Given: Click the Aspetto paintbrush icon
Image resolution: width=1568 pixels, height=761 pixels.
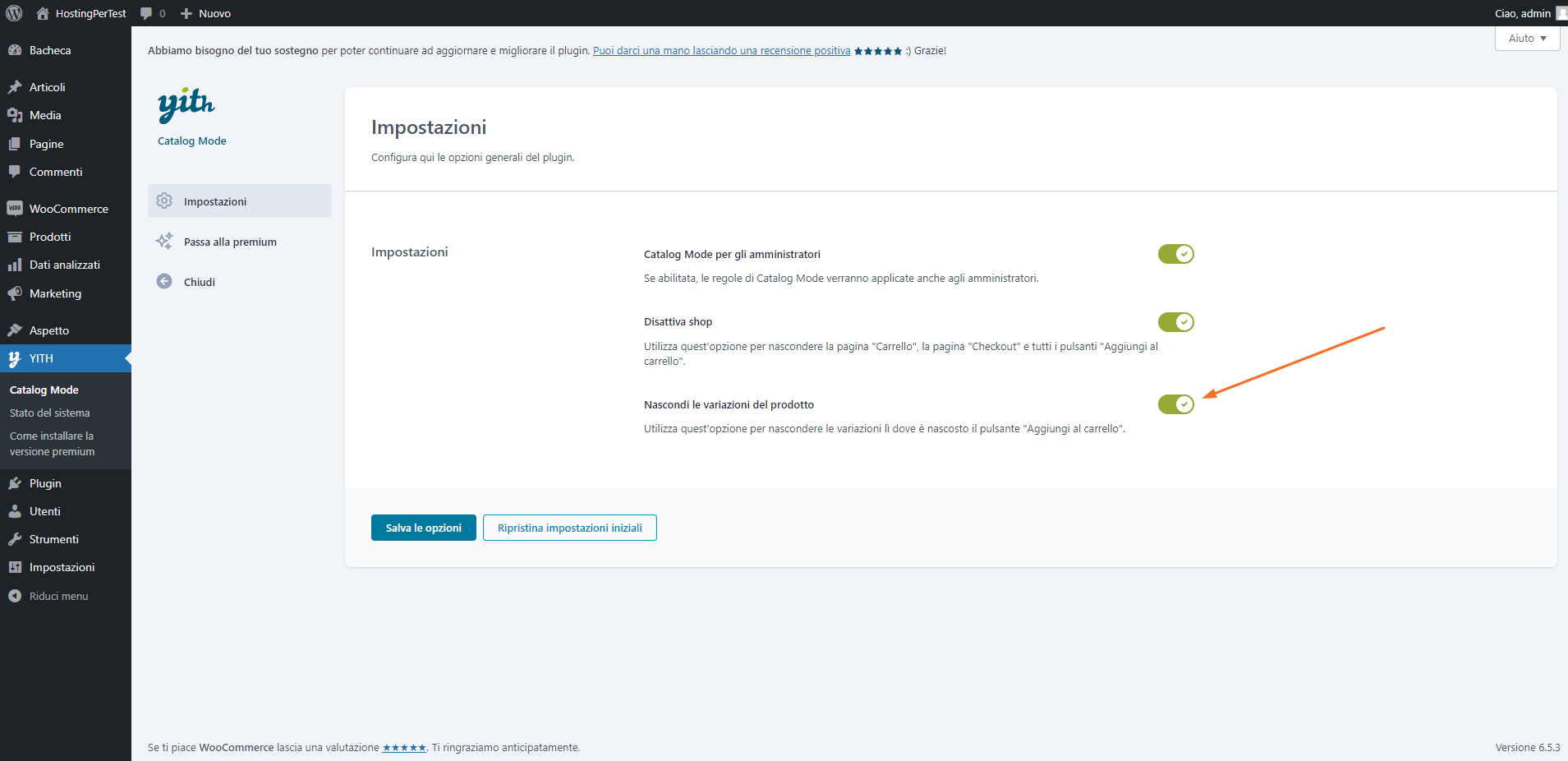Looking at the screenshot, I should tap(15, 330).
